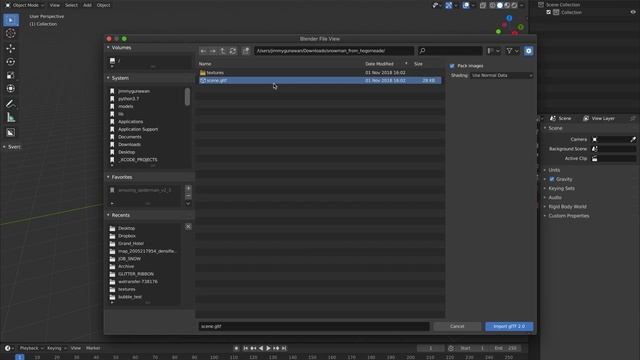Click the file path input field
Image resolution: width=640 pixels, height=360 pixels.
pos(334,51)
